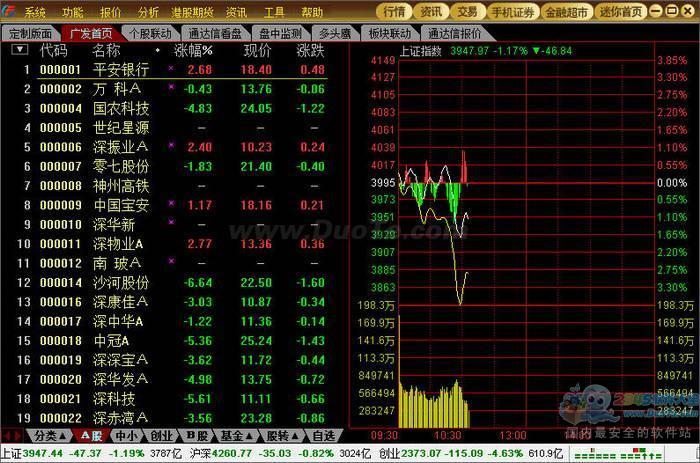Open the 资讯 menu
700x463 pixels.
click(x=236, y=13)
